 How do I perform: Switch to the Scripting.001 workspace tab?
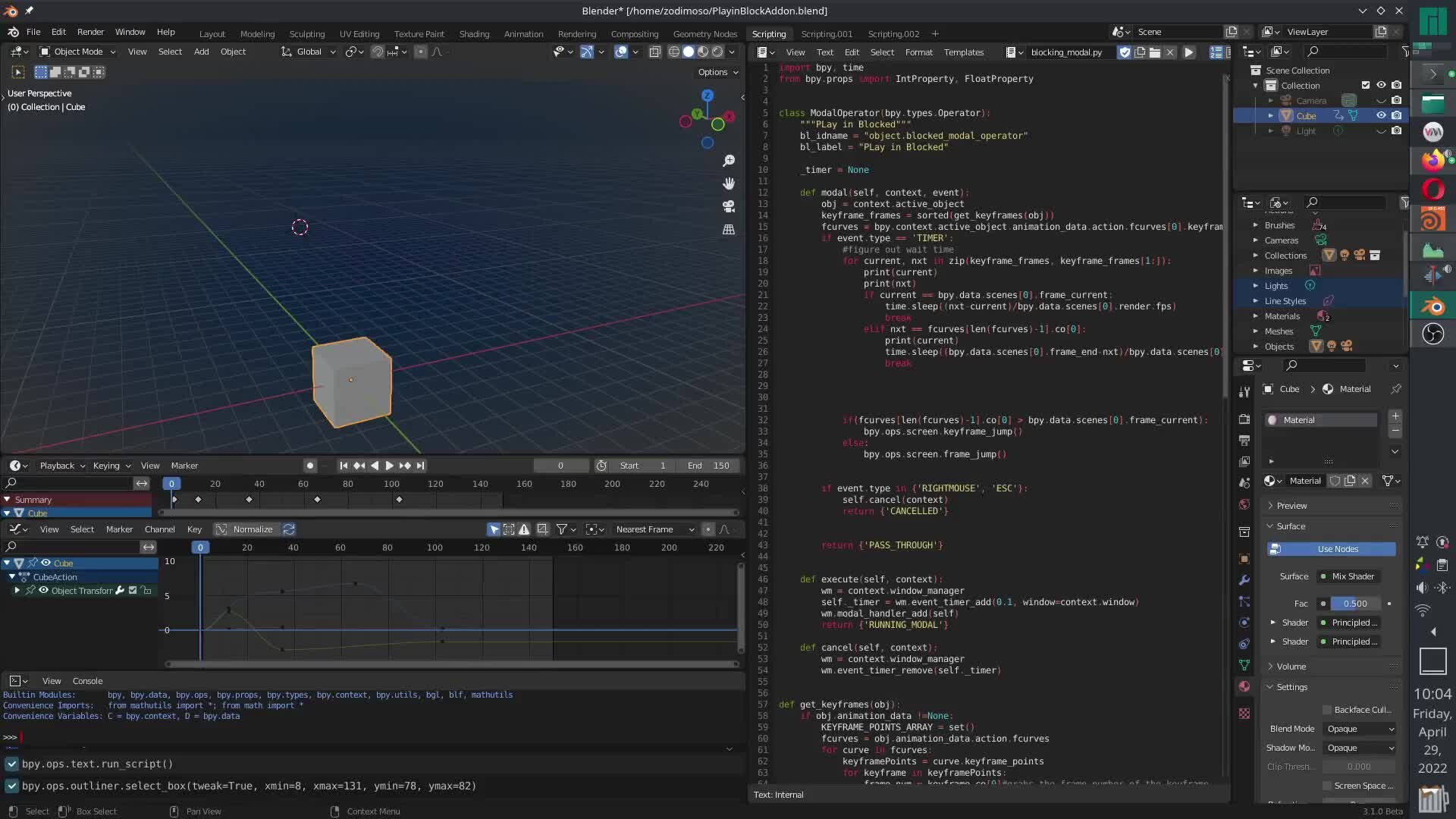(827, 33)
